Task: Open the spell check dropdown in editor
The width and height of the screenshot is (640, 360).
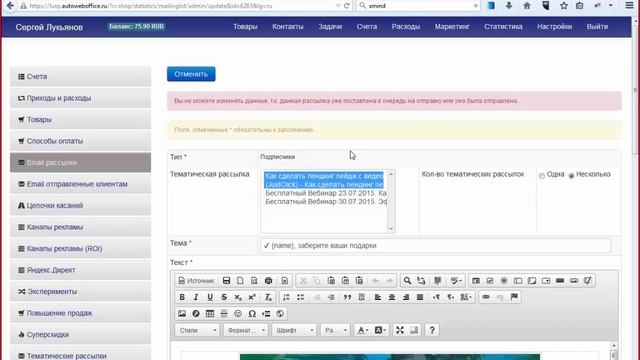Action: (x=456, y=281)
